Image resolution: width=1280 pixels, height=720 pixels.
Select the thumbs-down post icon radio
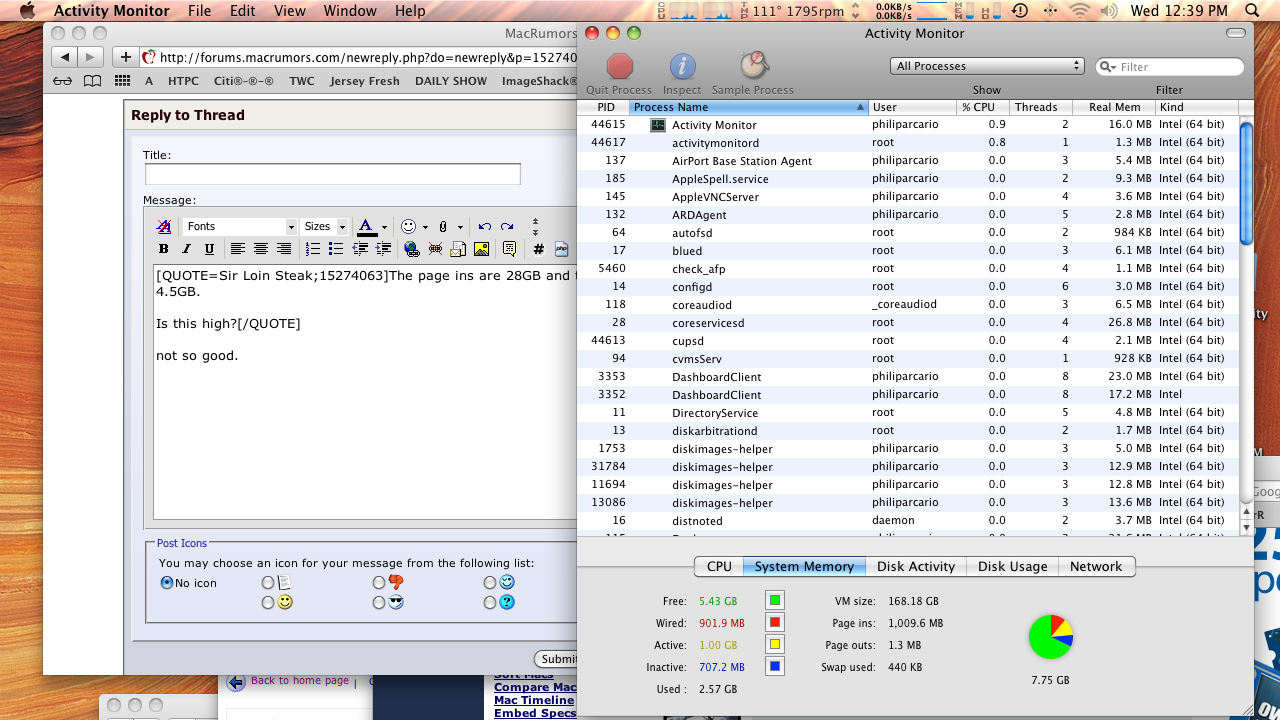[x=379, y=582]
